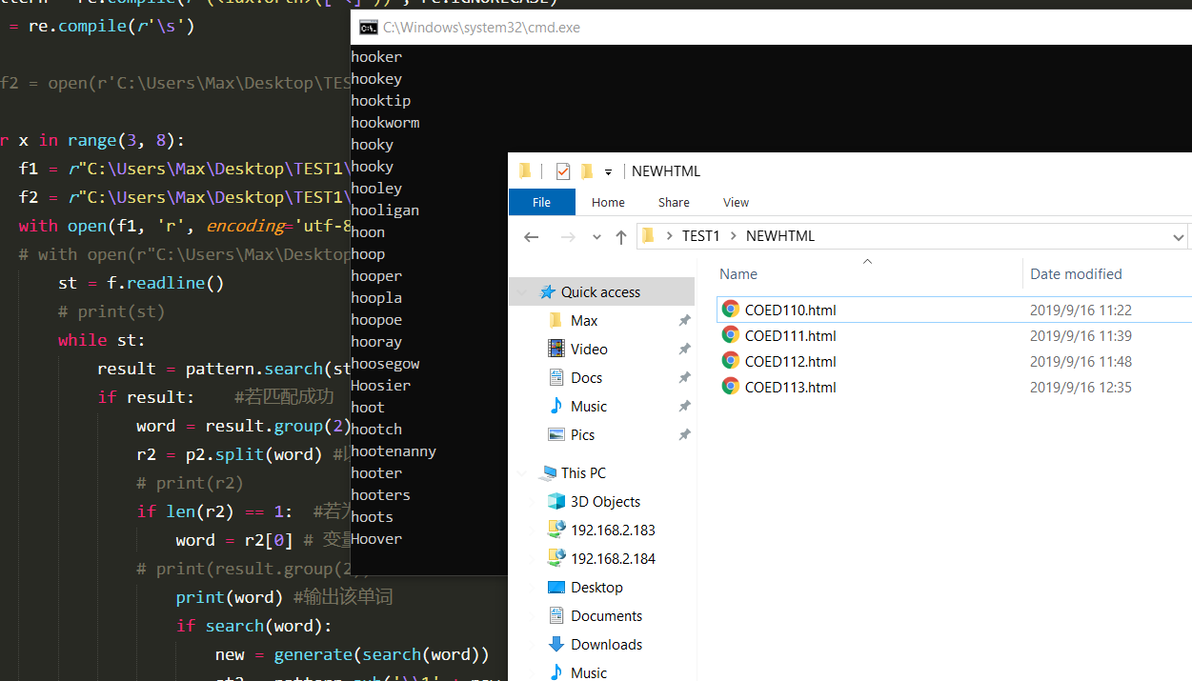
Task: Click the cmd.exe window title bar
Action: pos(771,27)
